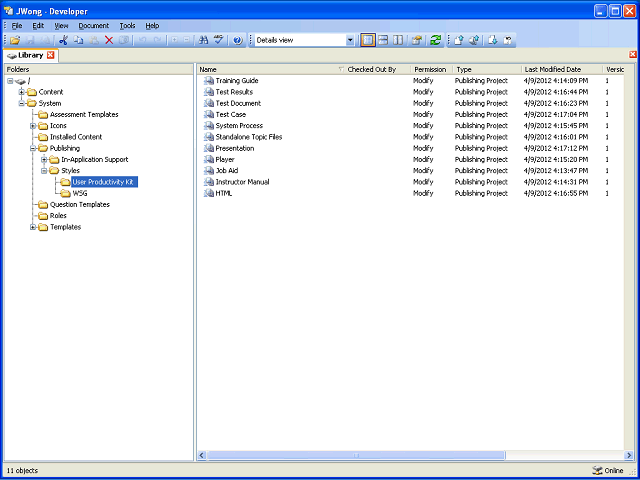The height and width of the screenshot is (480, 640).
Task: Click the Check Out down-arrow icon
Action: [x=493, y=40]
